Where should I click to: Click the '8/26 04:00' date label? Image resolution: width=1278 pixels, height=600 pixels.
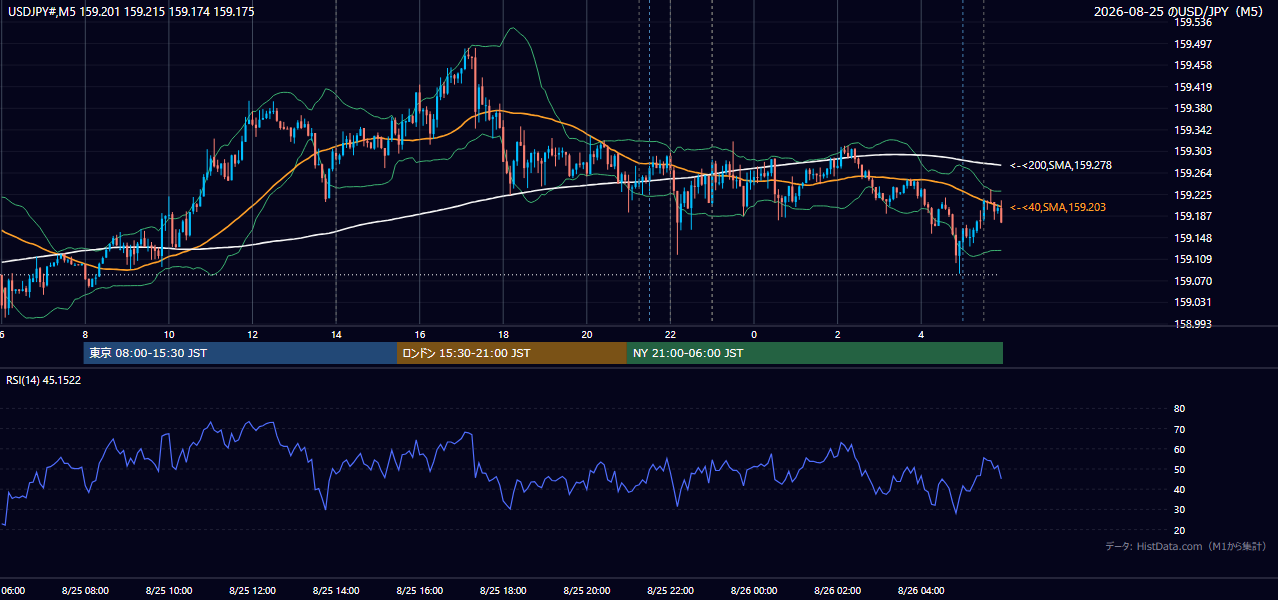pos(921,591)
